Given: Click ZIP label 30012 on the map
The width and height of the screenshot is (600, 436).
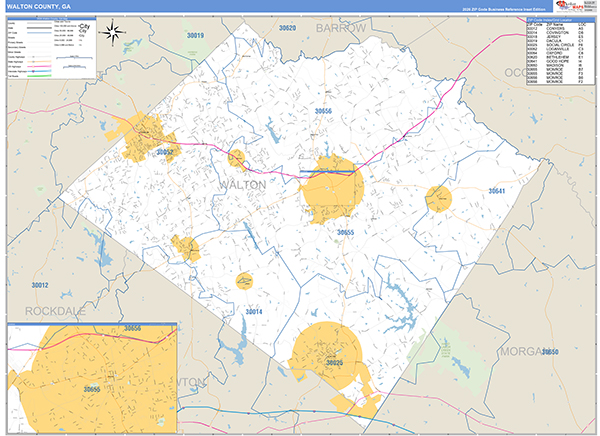Looking at the screenshot, I should coord(40,285).
